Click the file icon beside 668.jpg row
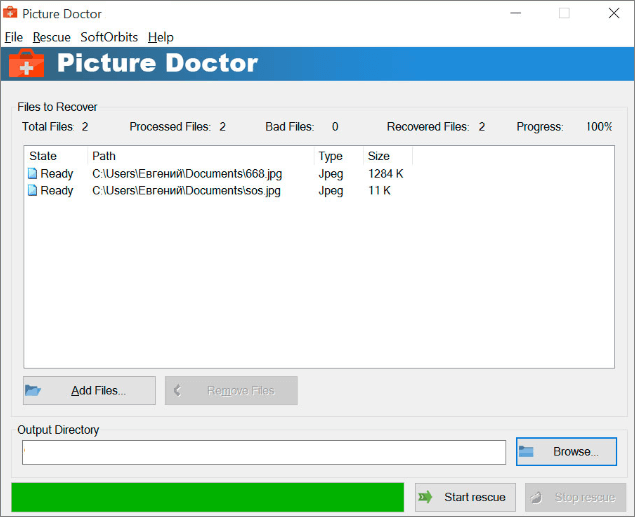This screenshot has height=517, width=635. (33, 174)
